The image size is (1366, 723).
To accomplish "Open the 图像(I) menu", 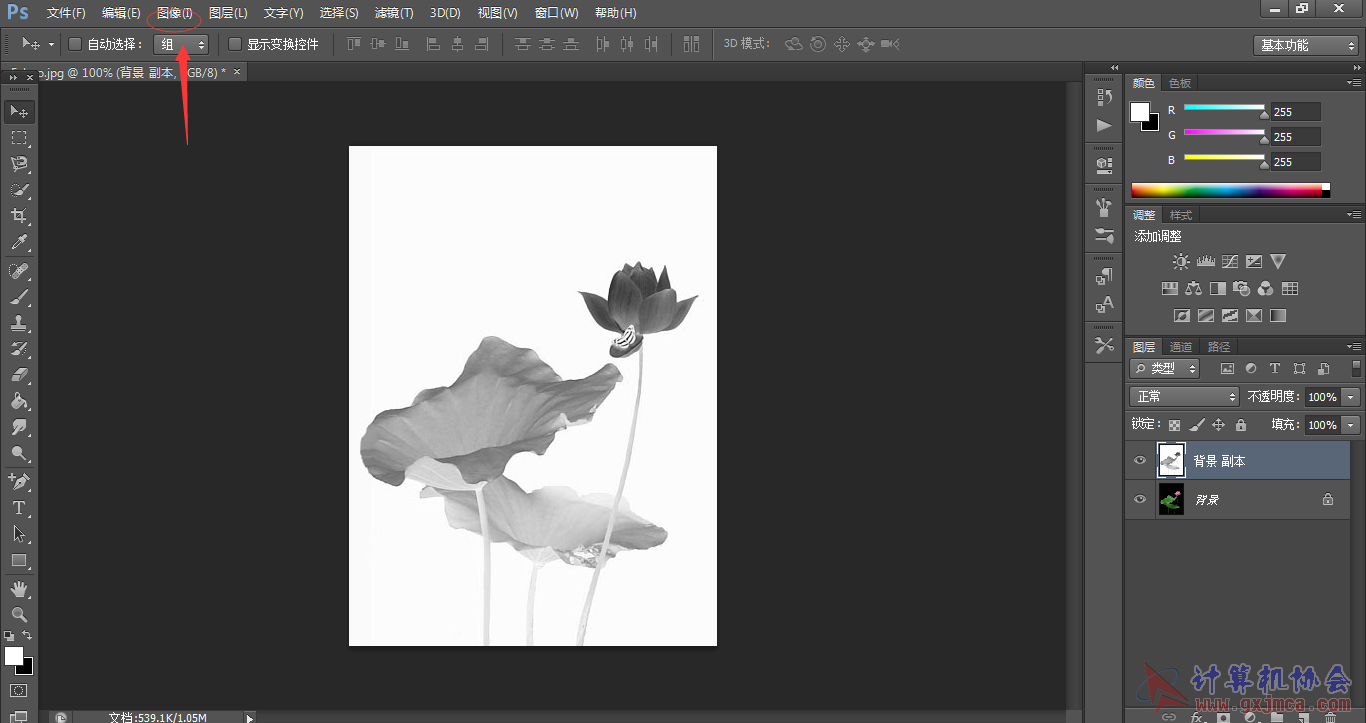I will 175,13.
